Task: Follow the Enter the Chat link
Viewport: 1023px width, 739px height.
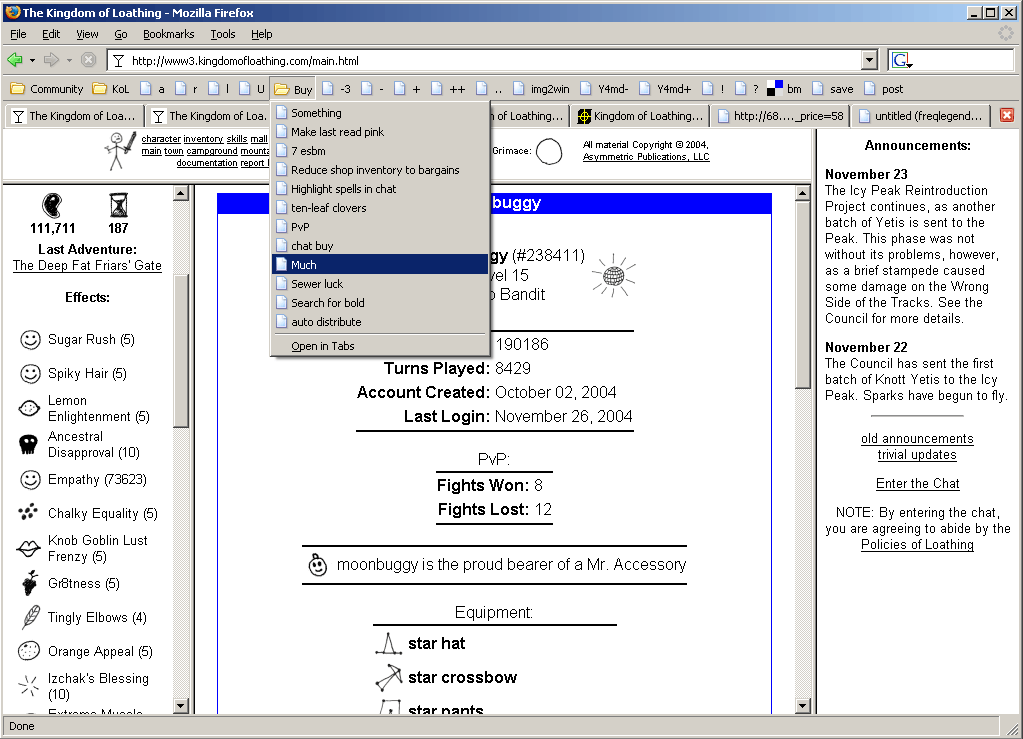Action: tap(917, 483)
